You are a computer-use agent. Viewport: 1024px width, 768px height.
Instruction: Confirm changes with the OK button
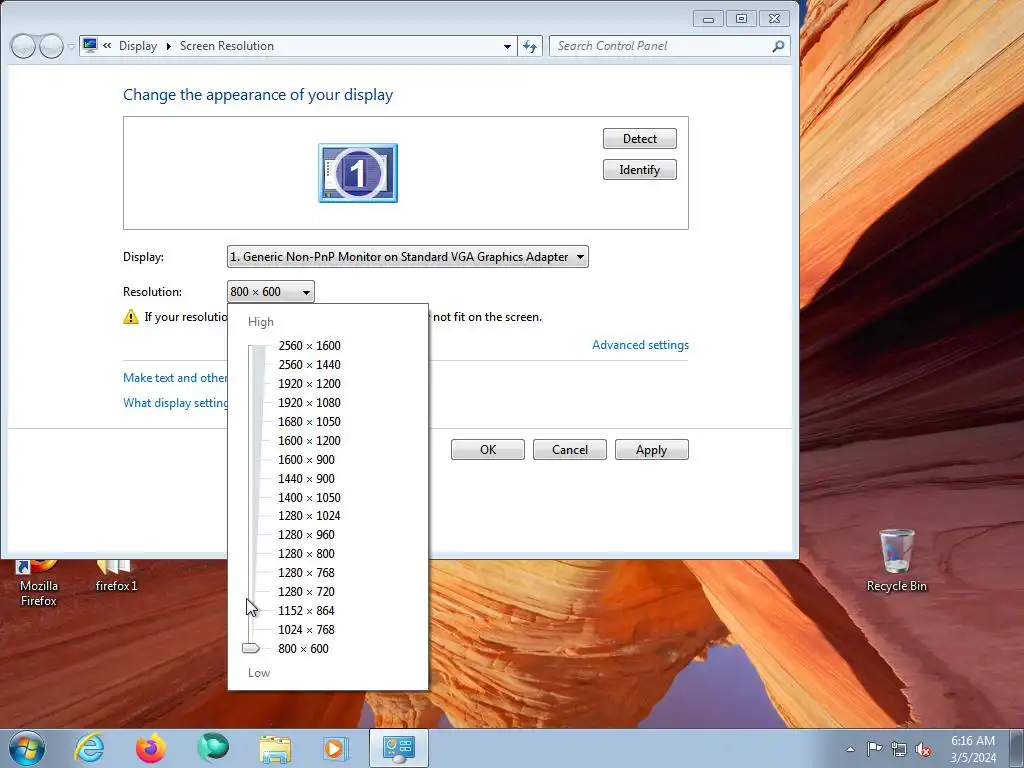[488, 449]
